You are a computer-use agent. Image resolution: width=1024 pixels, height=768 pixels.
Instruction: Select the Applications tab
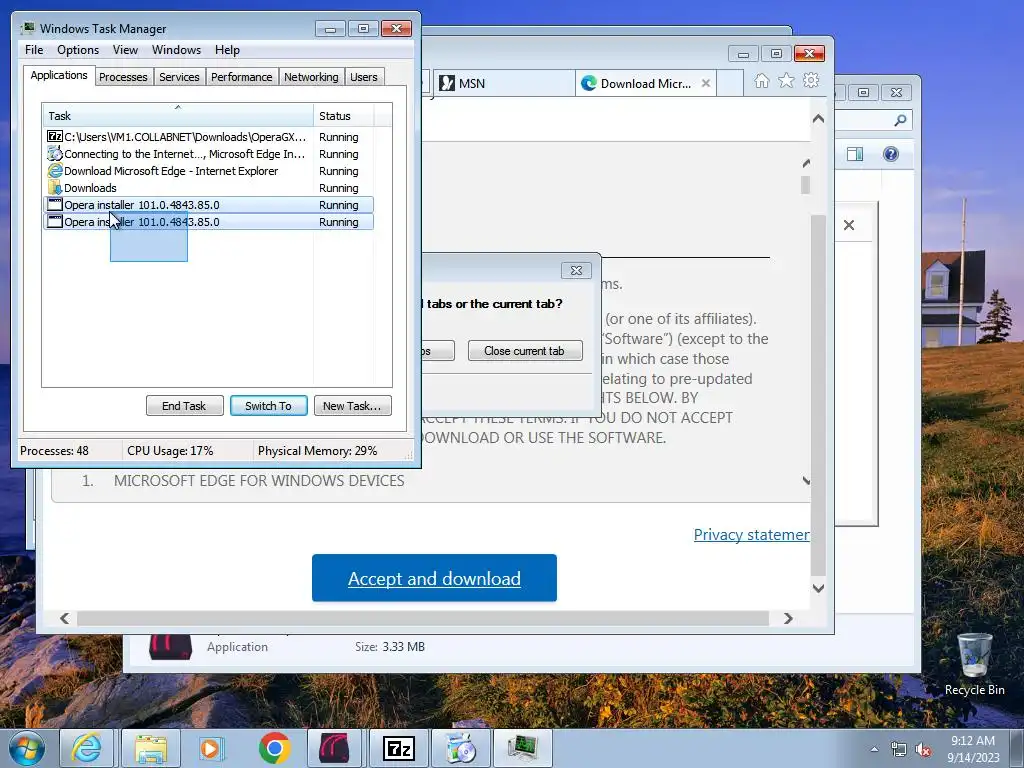click(x=59, y=75)
